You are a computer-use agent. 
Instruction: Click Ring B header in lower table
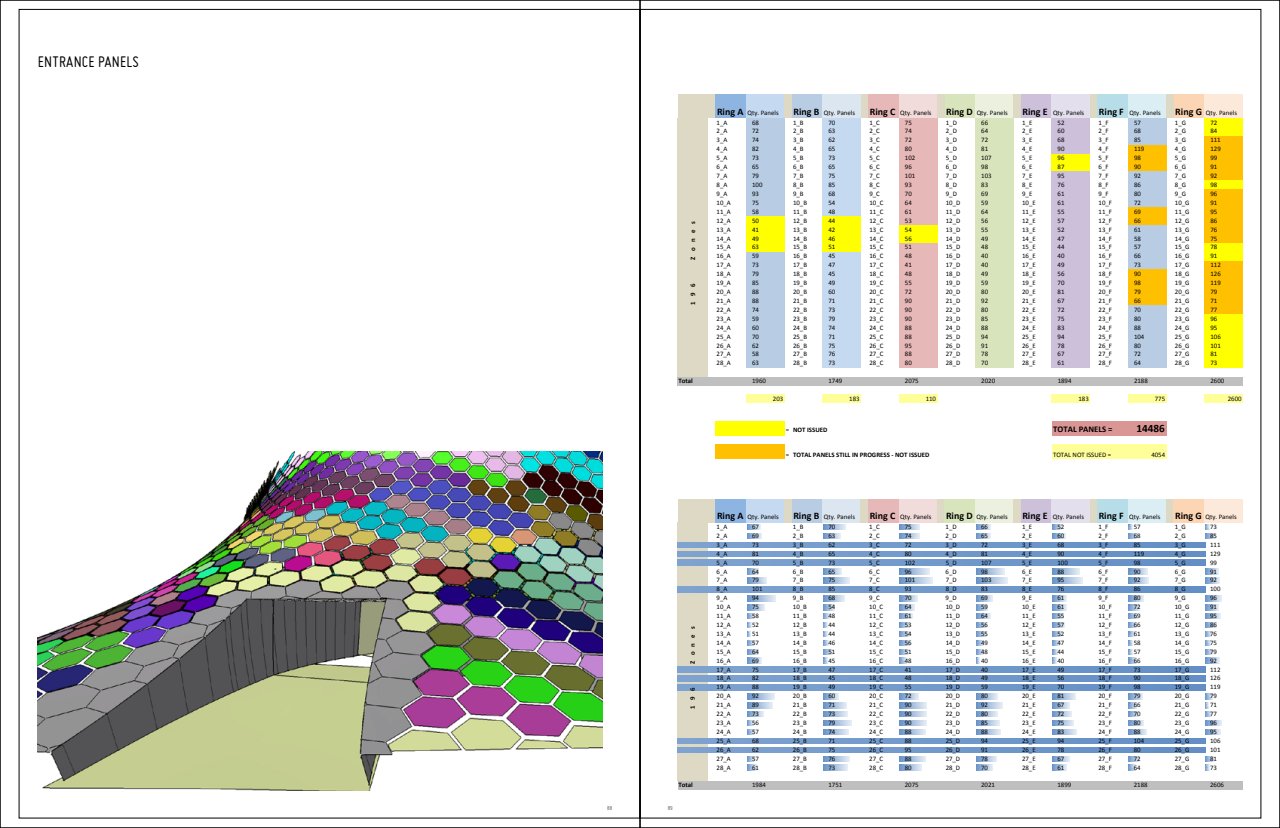point(806,516)
